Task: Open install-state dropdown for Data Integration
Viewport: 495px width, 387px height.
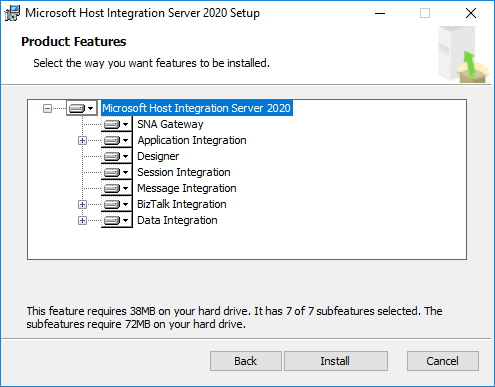Action: [117, 220]
